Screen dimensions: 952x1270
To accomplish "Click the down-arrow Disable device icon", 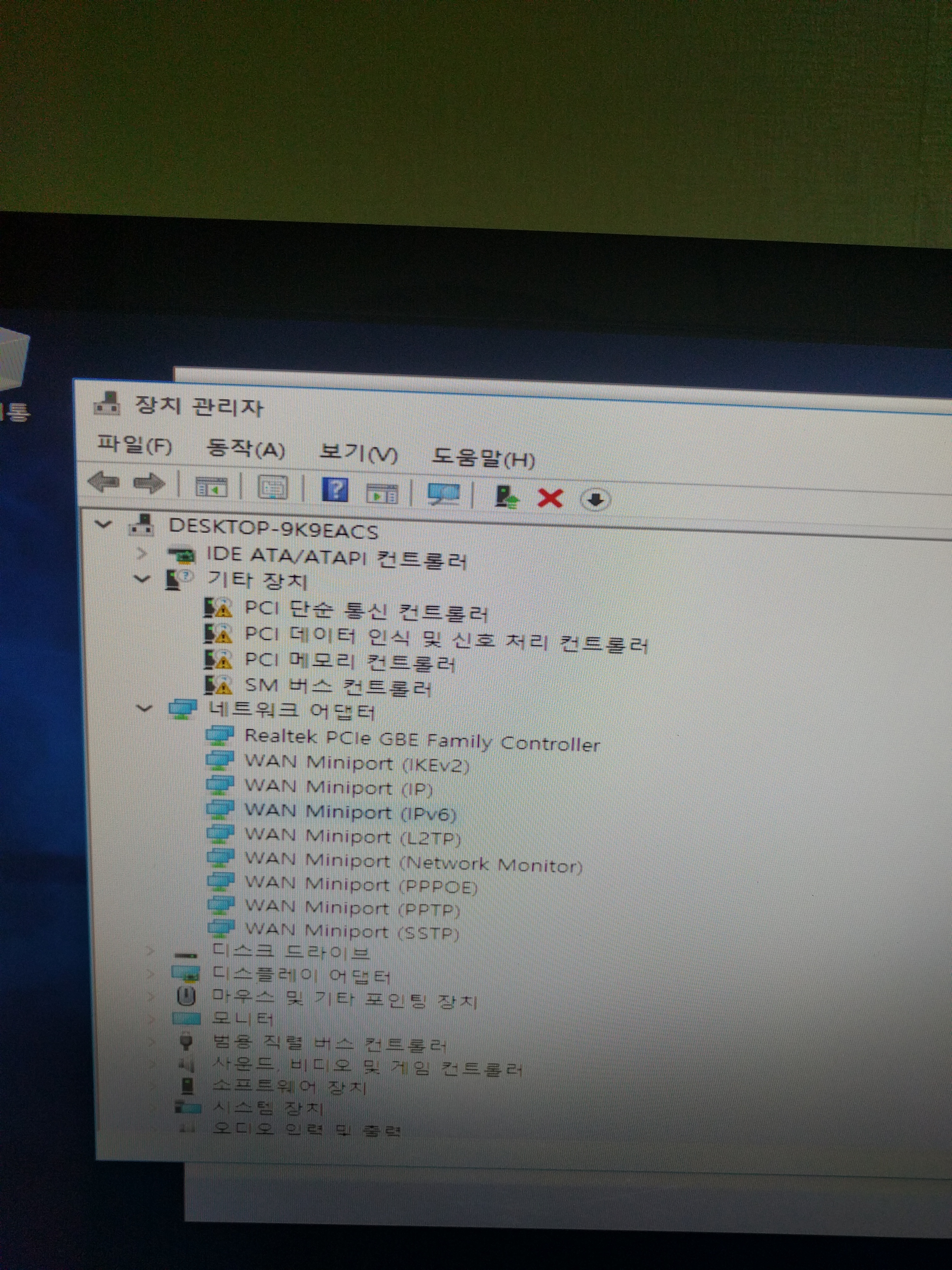I will coord(595,500).
